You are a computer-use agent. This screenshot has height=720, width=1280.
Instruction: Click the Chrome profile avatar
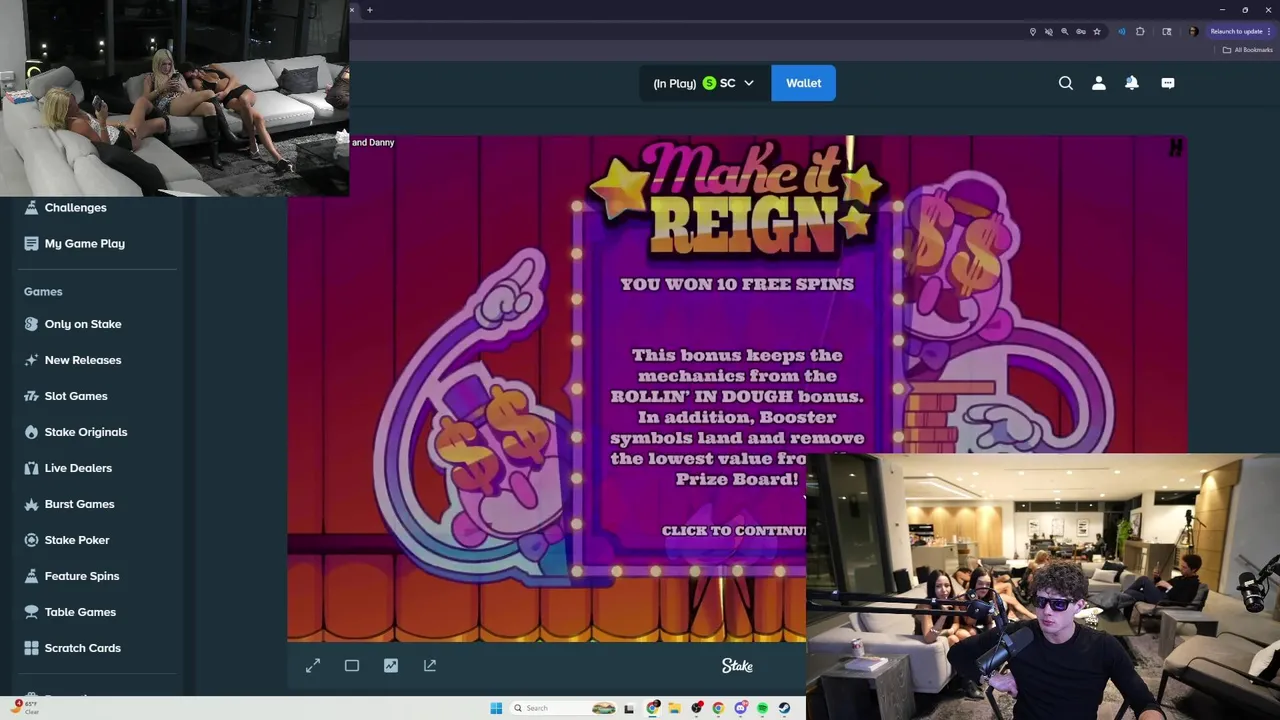(x=1193, y=31)
